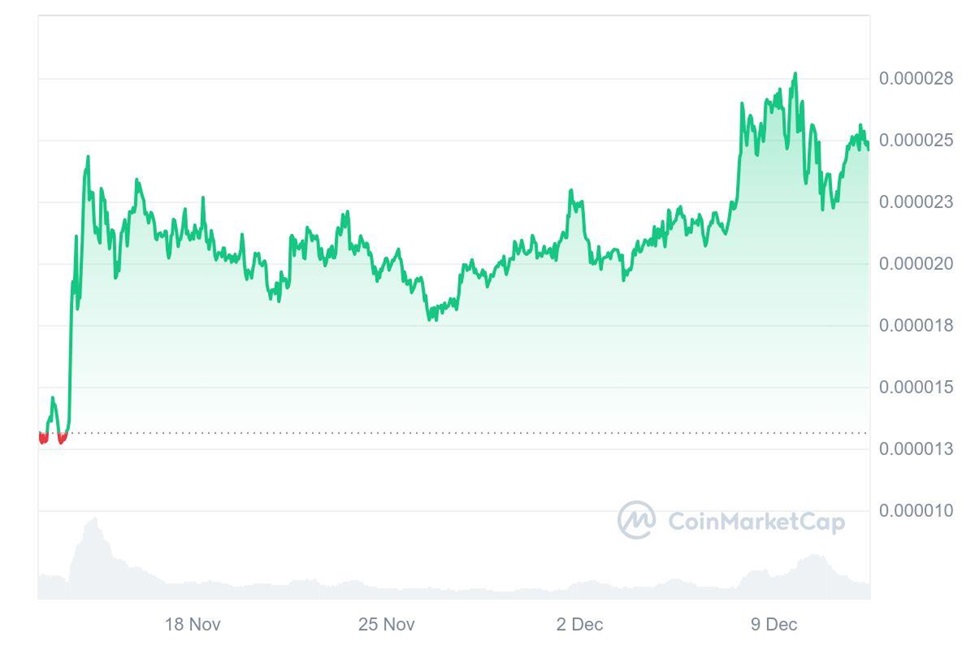
Task: Click the second volume hump near 9 Dec
Action: (x=815, y=558)
